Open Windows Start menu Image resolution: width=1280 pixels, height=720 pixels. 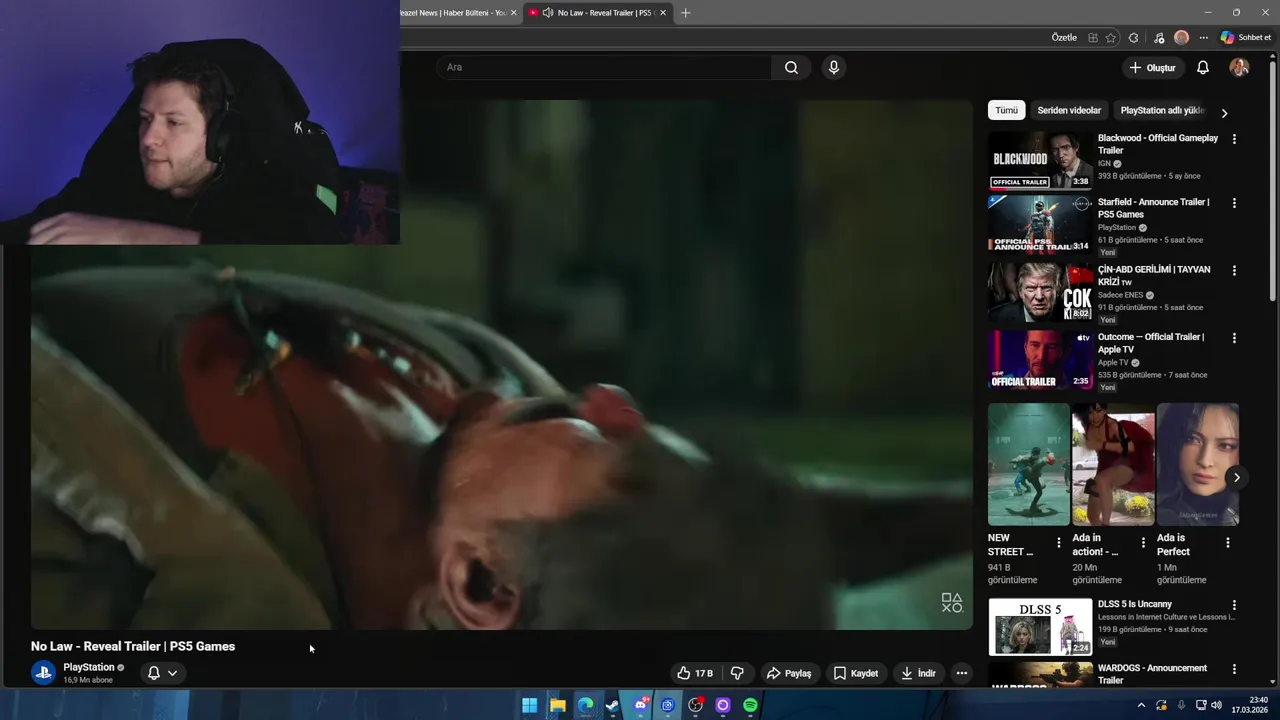530,705
